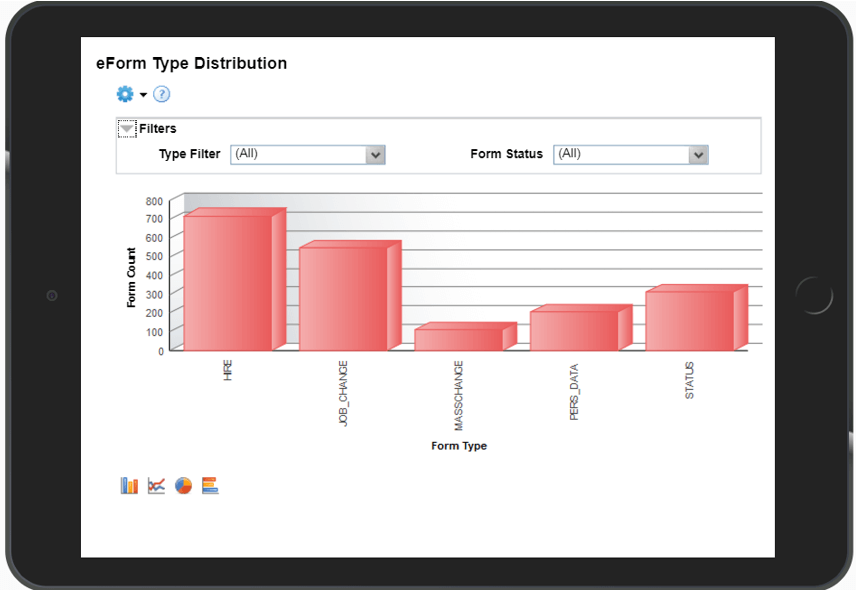This screenshot has width=856, height=591.
Task: Open the gear options menu
Action: point(125,94)
